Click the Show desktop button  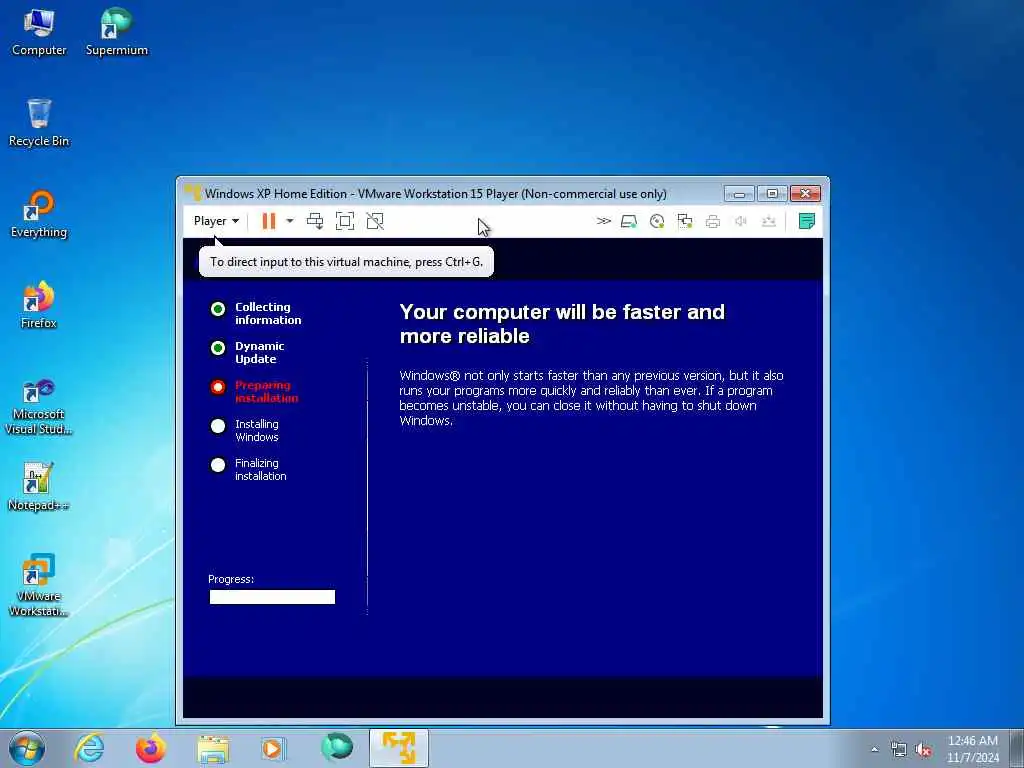pos(1017,748)
